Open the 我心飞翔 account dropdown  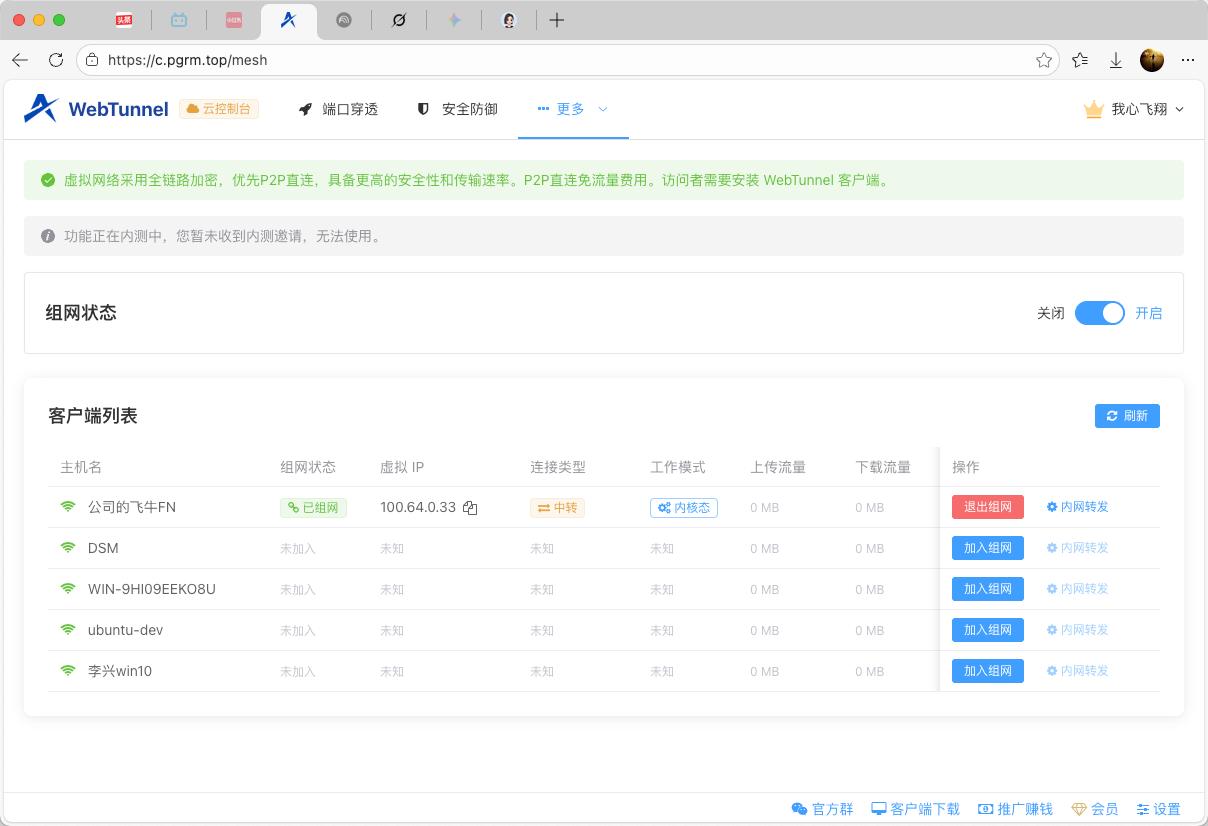pos(1140,109)
